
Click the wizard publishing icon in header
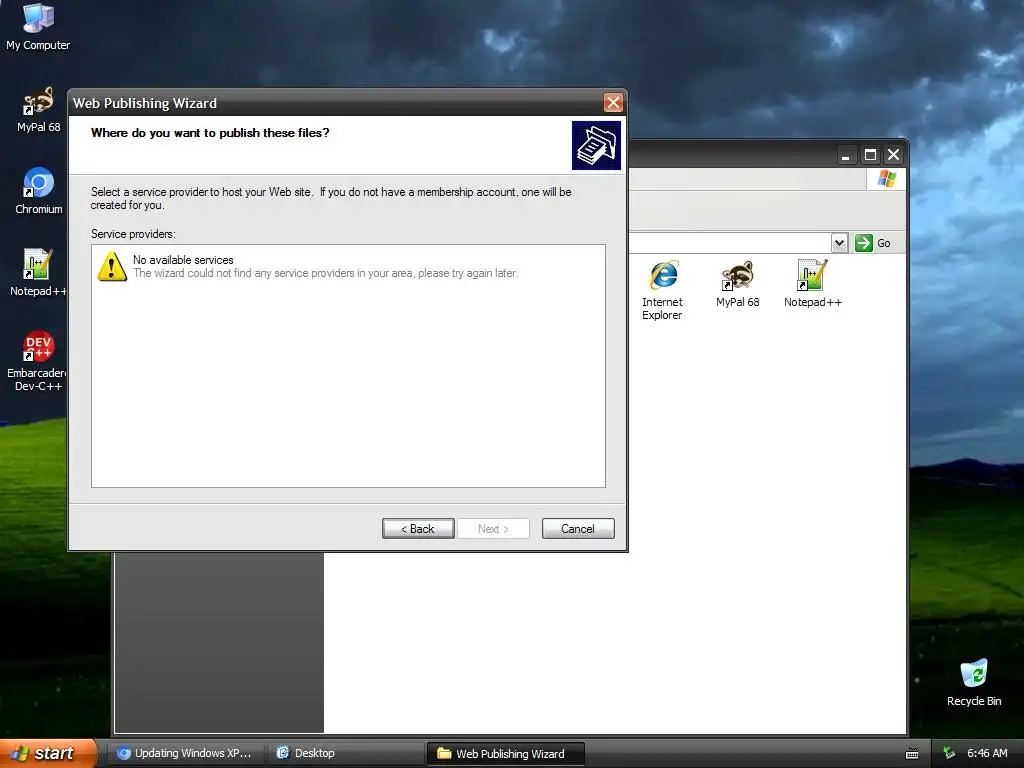[x=596, y=145]
